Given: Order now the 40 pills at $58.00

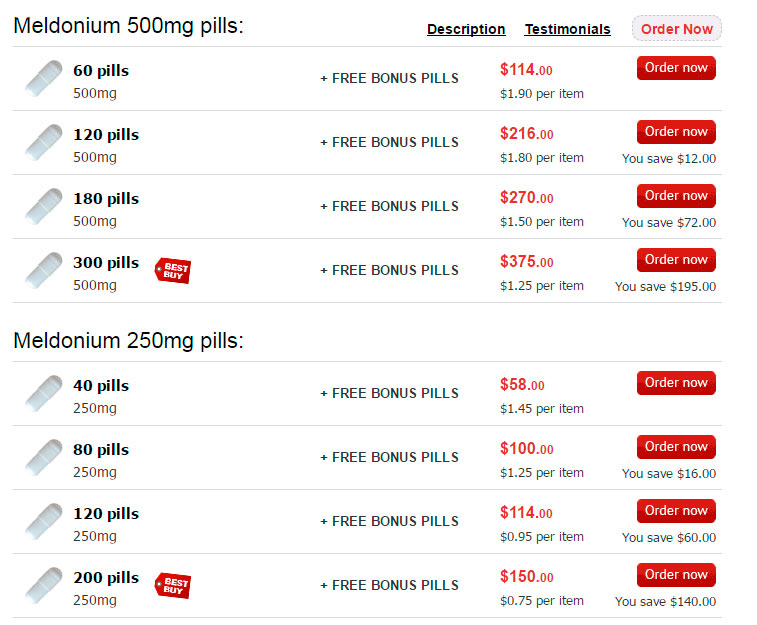Looking at the screenshot, I should [676, 383].
